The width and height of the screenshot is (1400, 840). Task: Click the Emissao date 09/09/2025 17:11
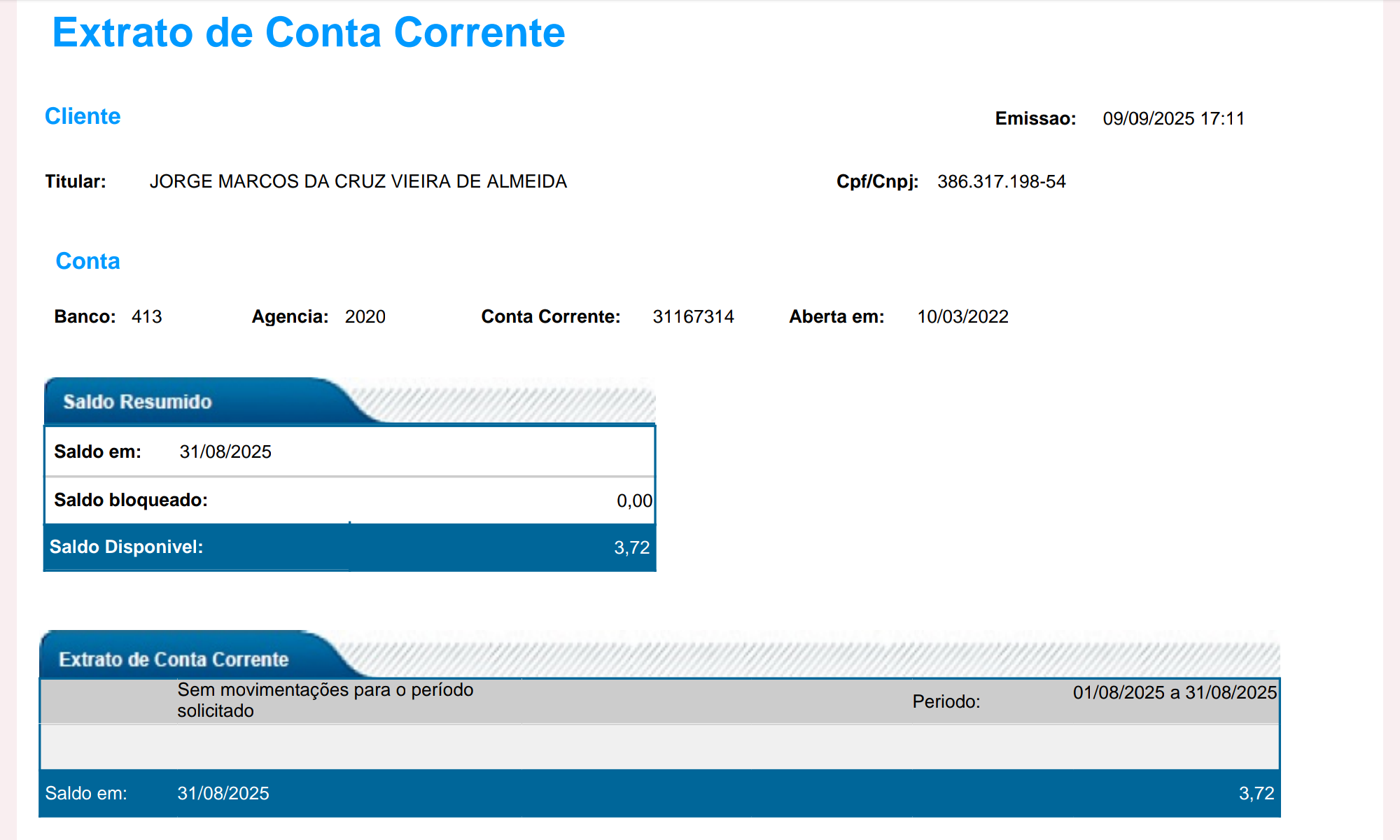tap(1173, 118)
